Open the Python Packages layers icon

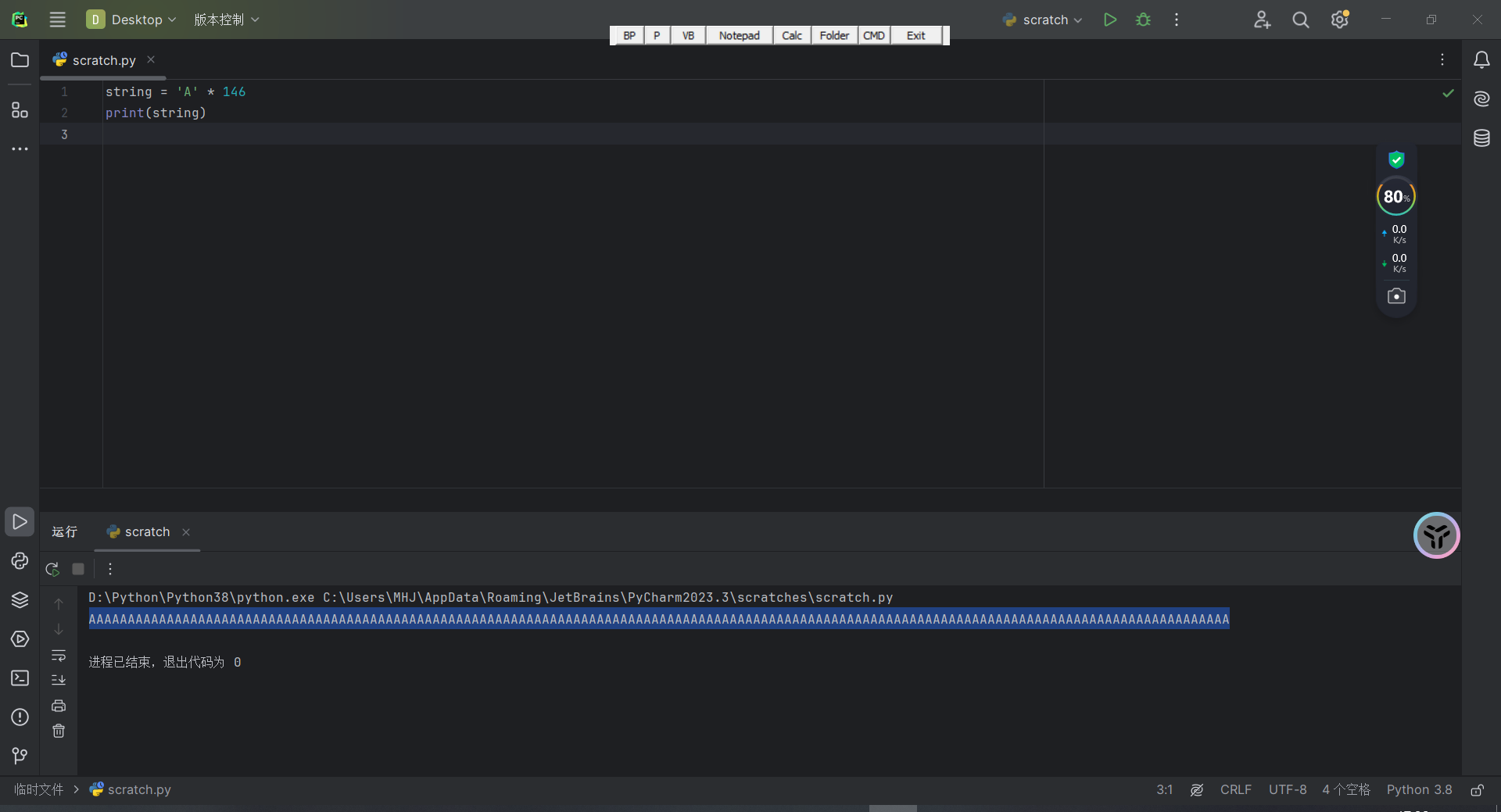tap(20, 600)
